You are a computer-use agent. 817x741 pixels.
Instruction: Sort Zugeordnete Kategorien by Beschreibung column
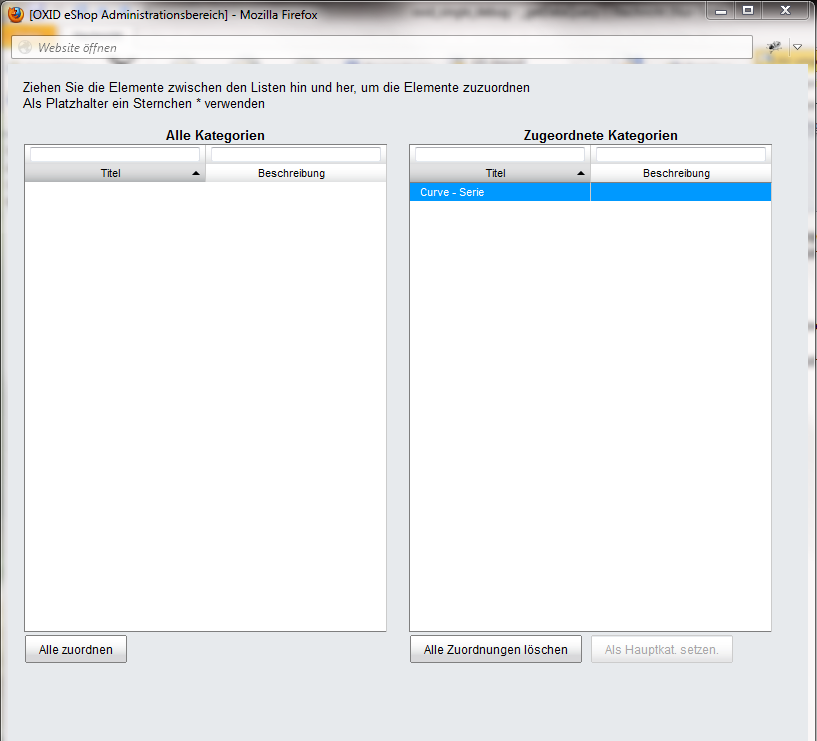pyautogui.click(x=676, y=173)
